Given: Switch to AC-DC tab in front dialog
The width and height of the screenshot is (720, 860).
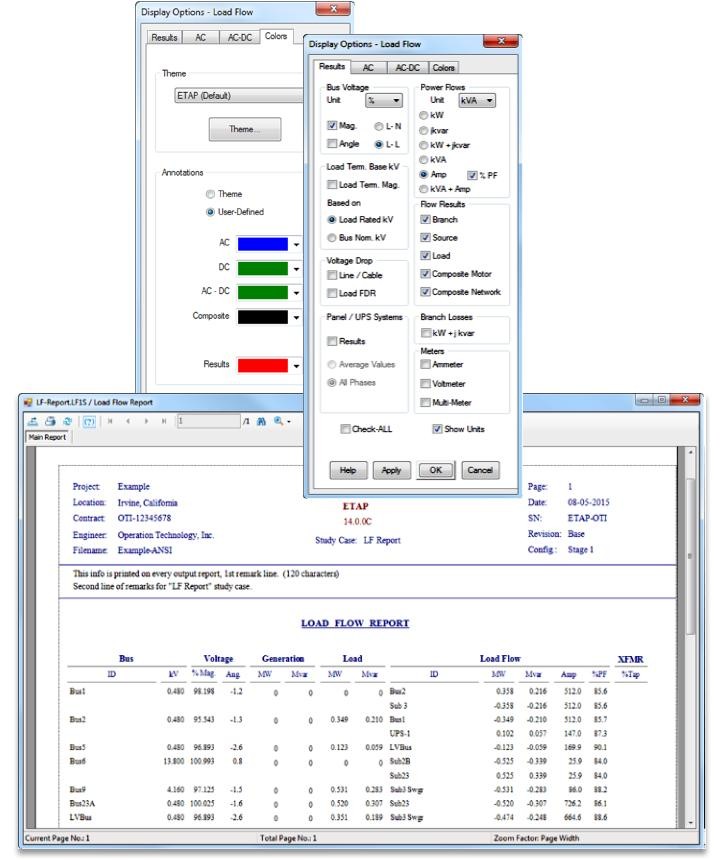Looking at the screenshot, I should coord(407,67).
